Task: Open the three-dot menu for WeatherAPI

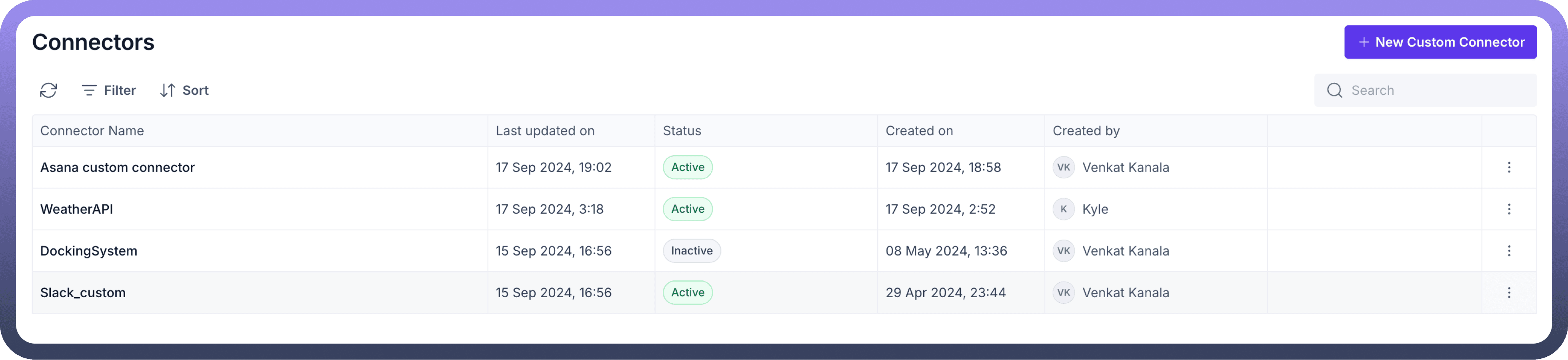Action: tap(1508, 209)
